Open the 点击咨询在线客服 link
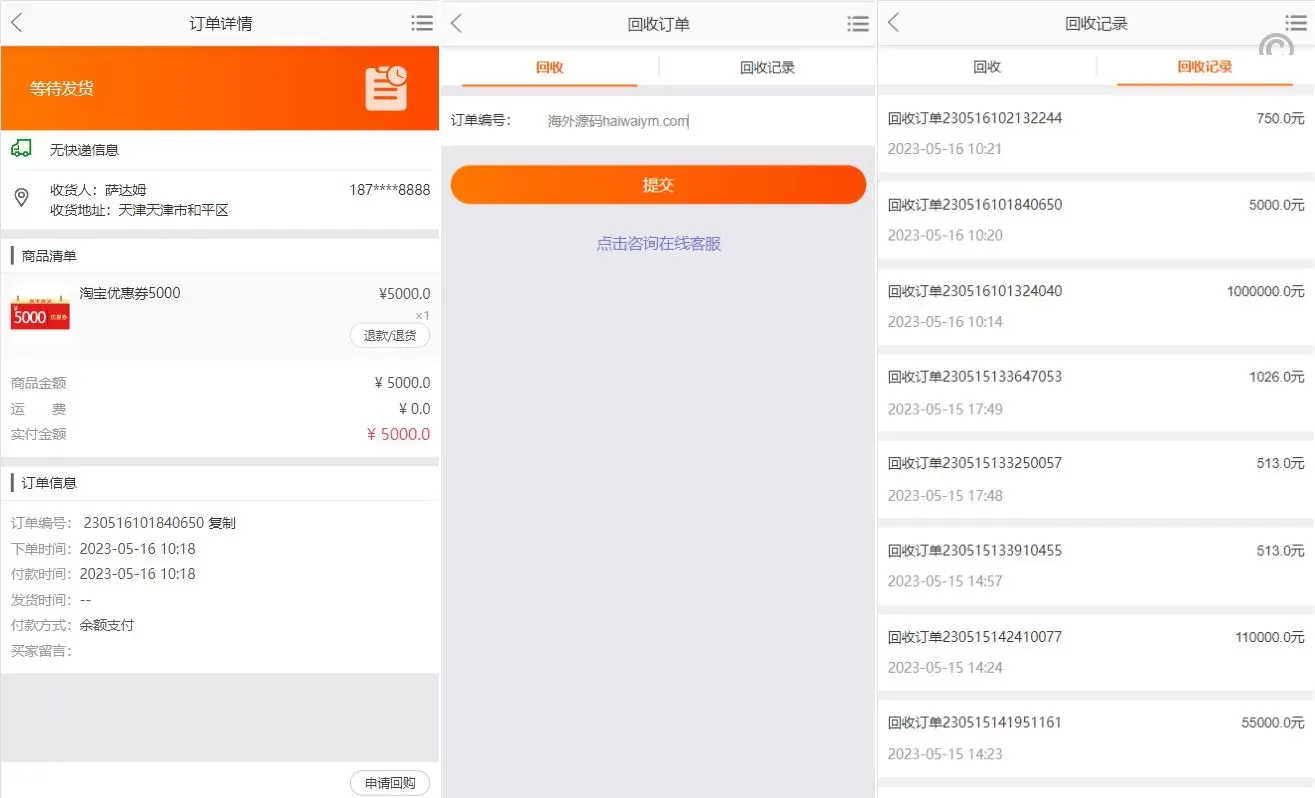This screenshot has height=798, width=1315. tap(658, 244)
